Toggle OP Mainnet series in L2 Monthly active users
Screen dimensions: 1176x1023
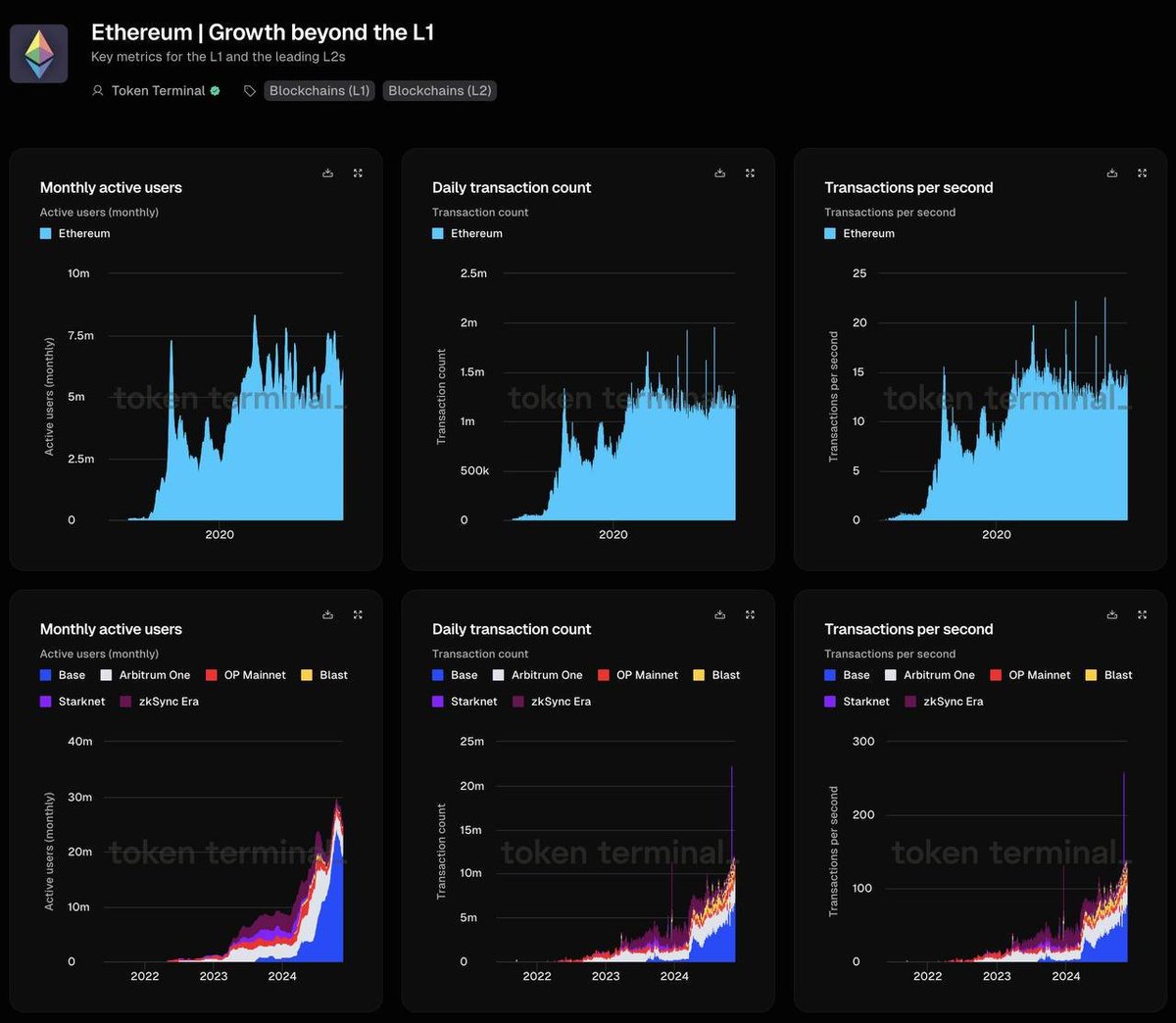pyautogui.click(x=246, y=675)
